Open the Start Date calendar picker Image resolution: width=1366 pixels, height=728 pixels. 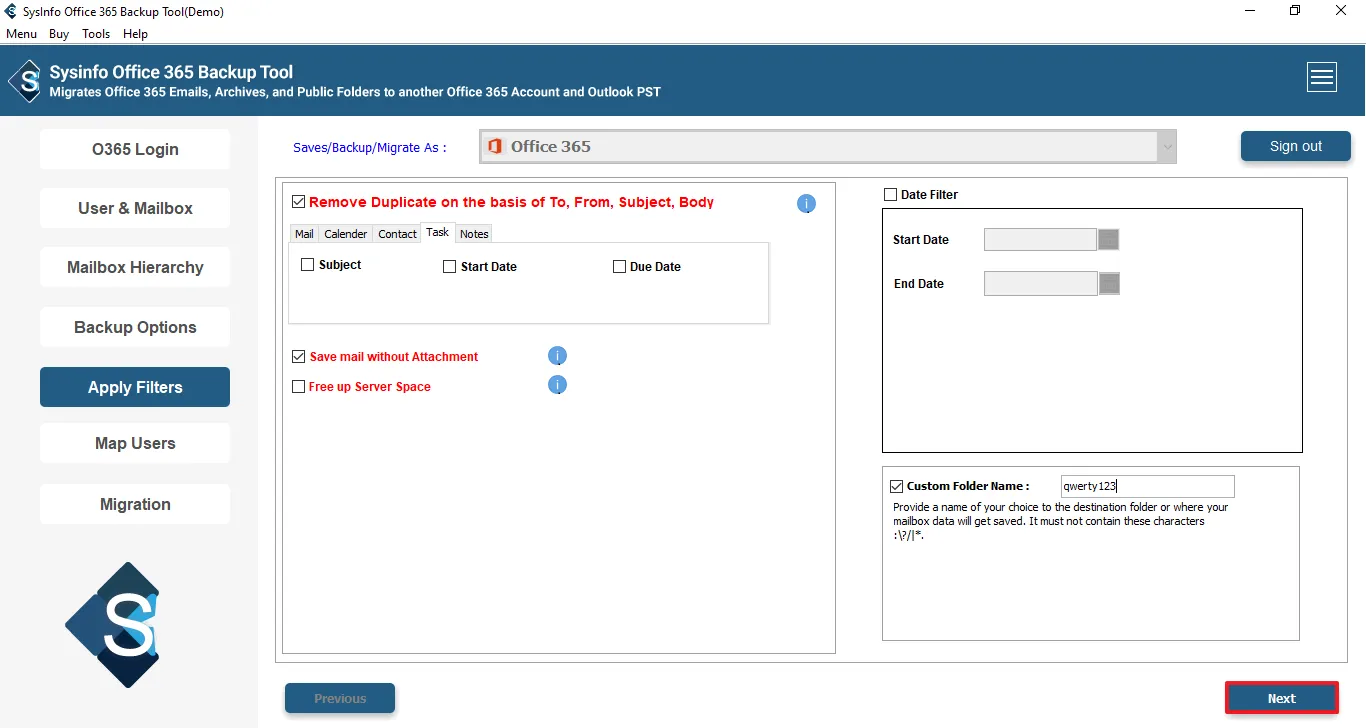click(x=1108, y=240)
